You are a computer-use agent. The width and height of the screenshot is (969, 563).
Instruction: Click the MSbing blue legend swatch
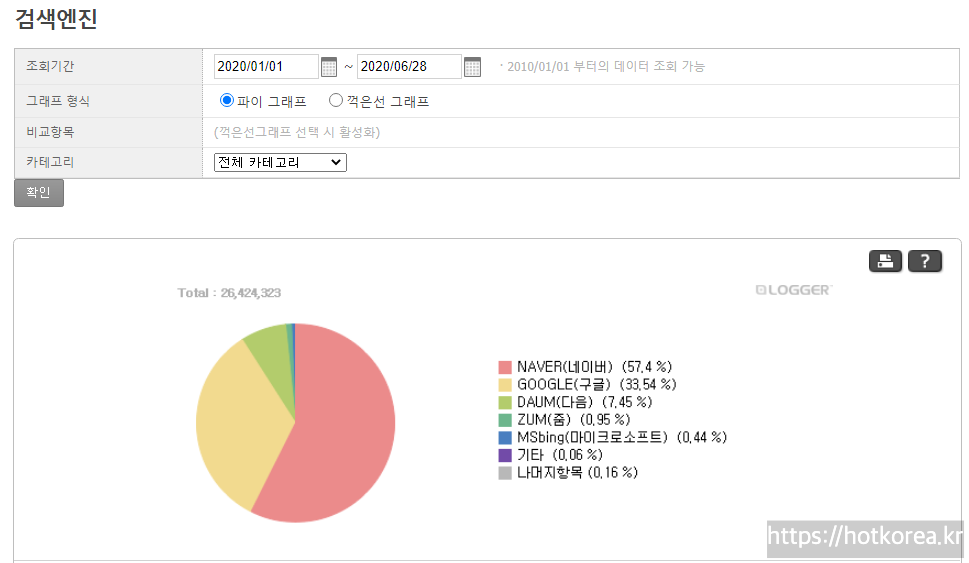(505, 438)
